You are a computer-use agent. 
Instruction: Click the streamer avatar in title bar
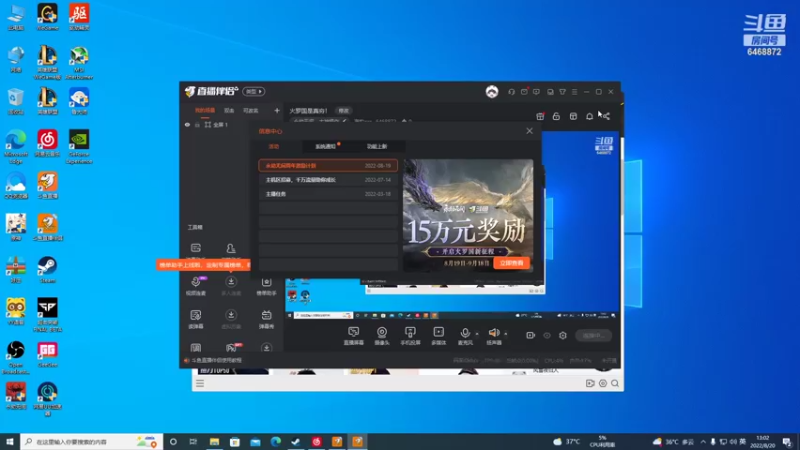492,92
